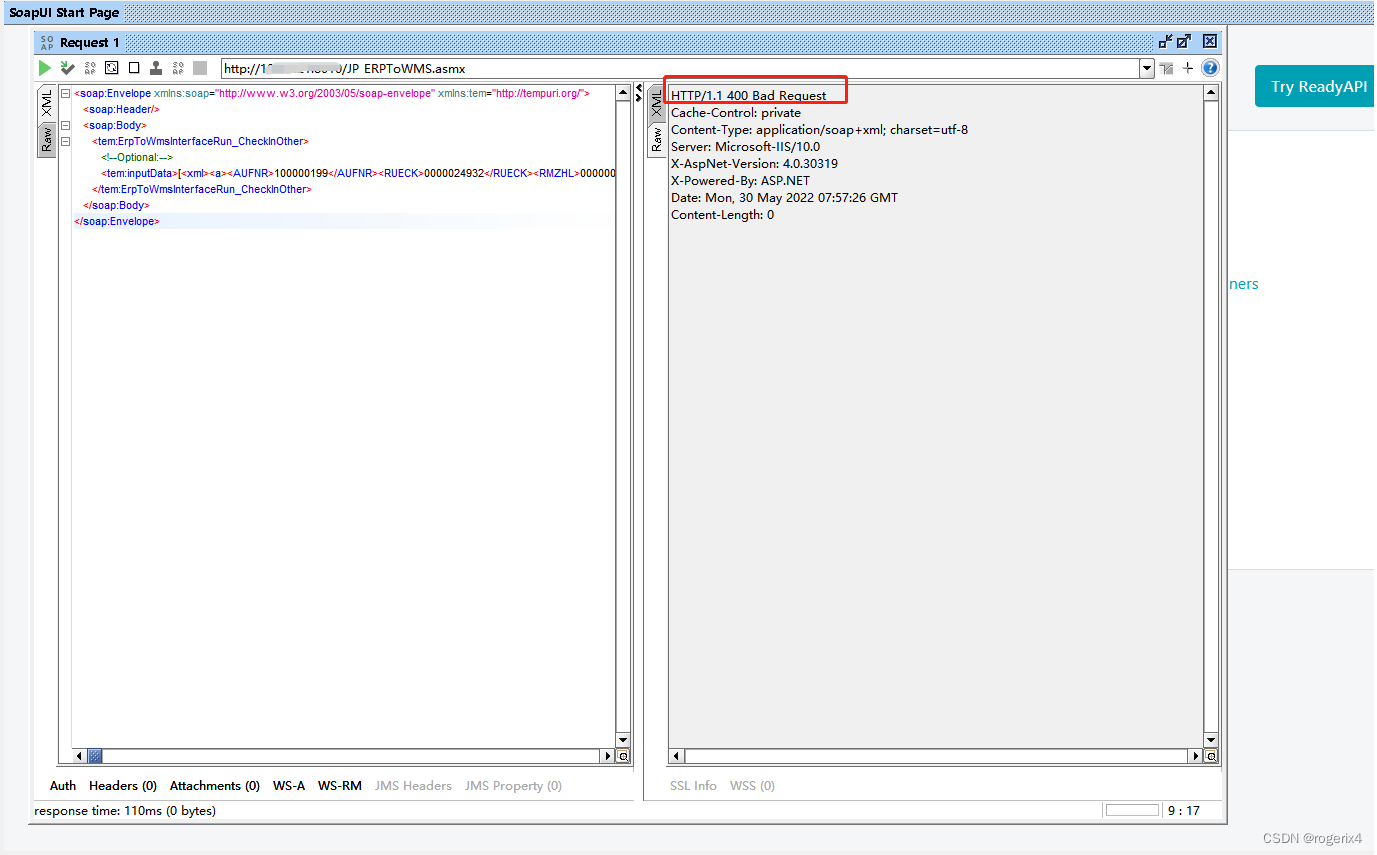Click the tem:inputData line
1377x855 pixels.
click(357, 173)
